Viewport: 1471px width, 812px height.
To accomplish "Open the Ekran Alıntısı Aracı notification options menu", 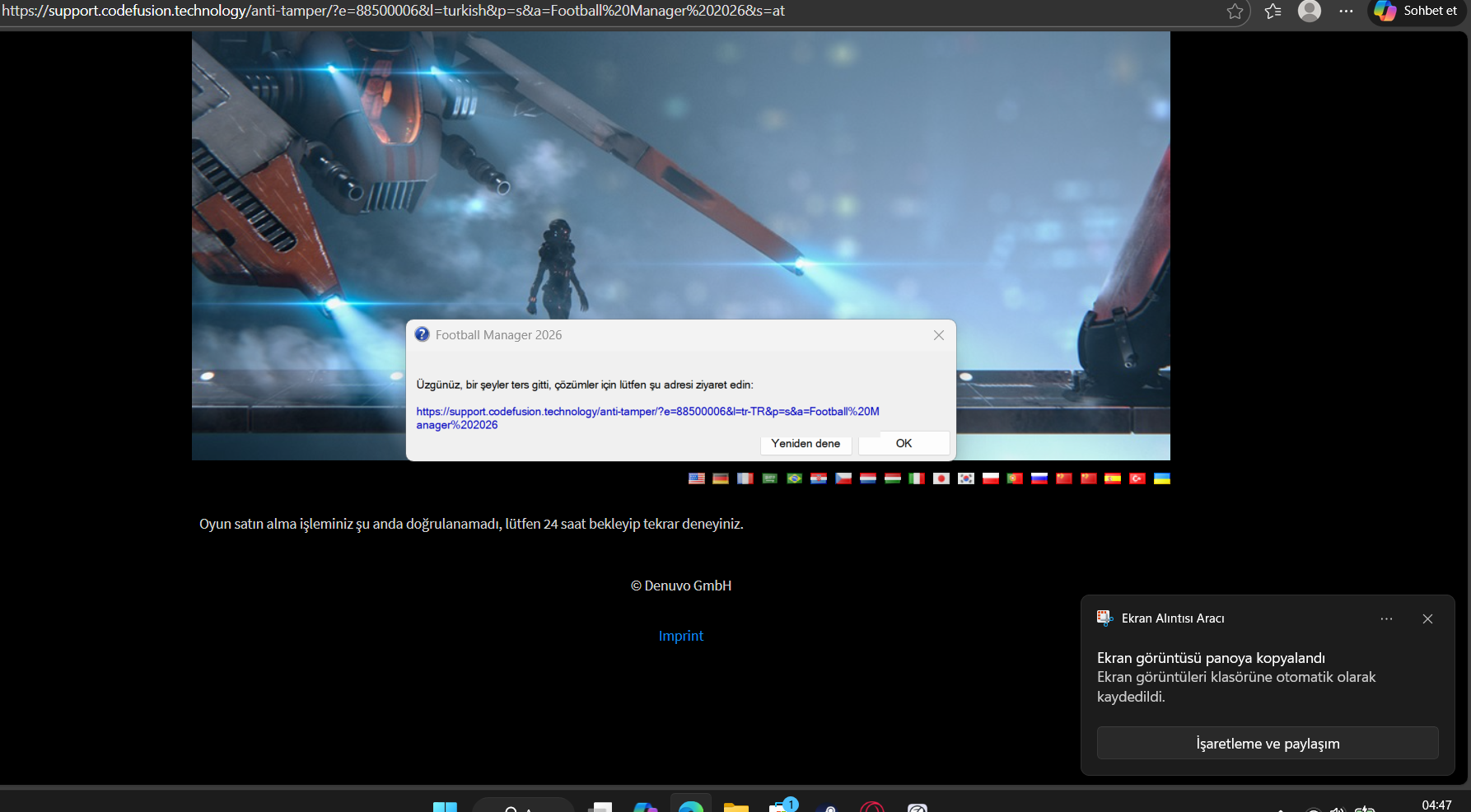I will point(1387,618).
